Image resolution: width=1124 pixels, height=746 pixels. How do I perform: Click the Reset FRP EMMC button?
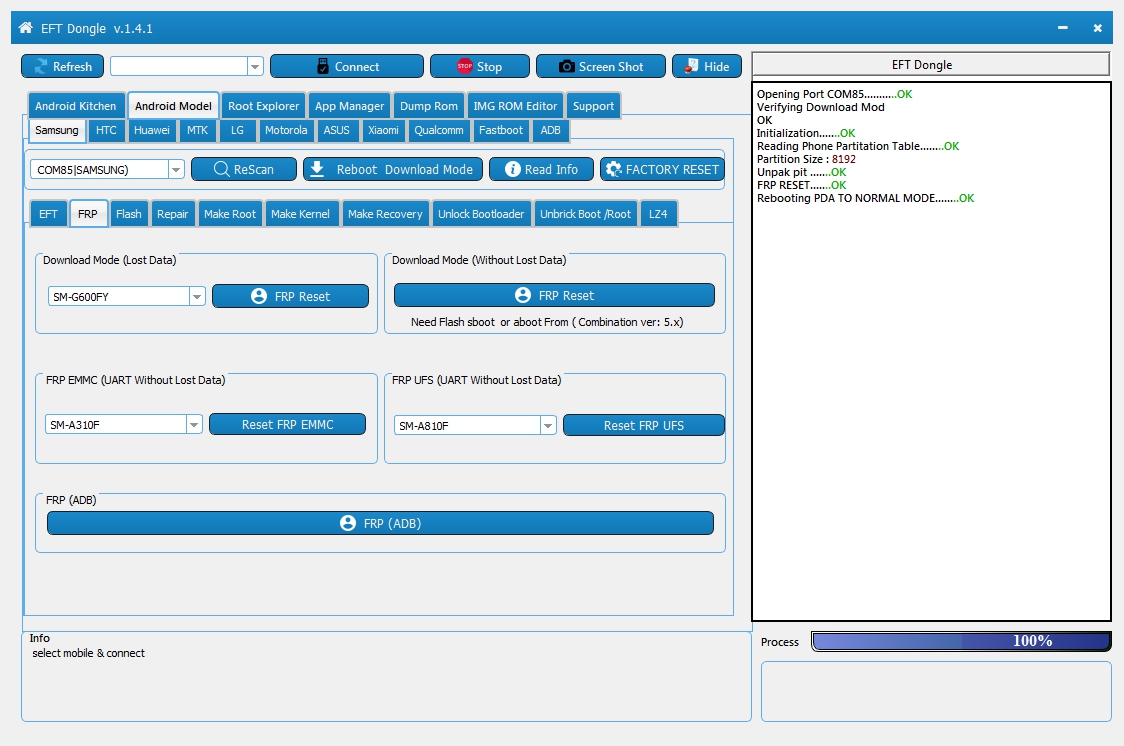pyautogui.click(x=287, y=424)
